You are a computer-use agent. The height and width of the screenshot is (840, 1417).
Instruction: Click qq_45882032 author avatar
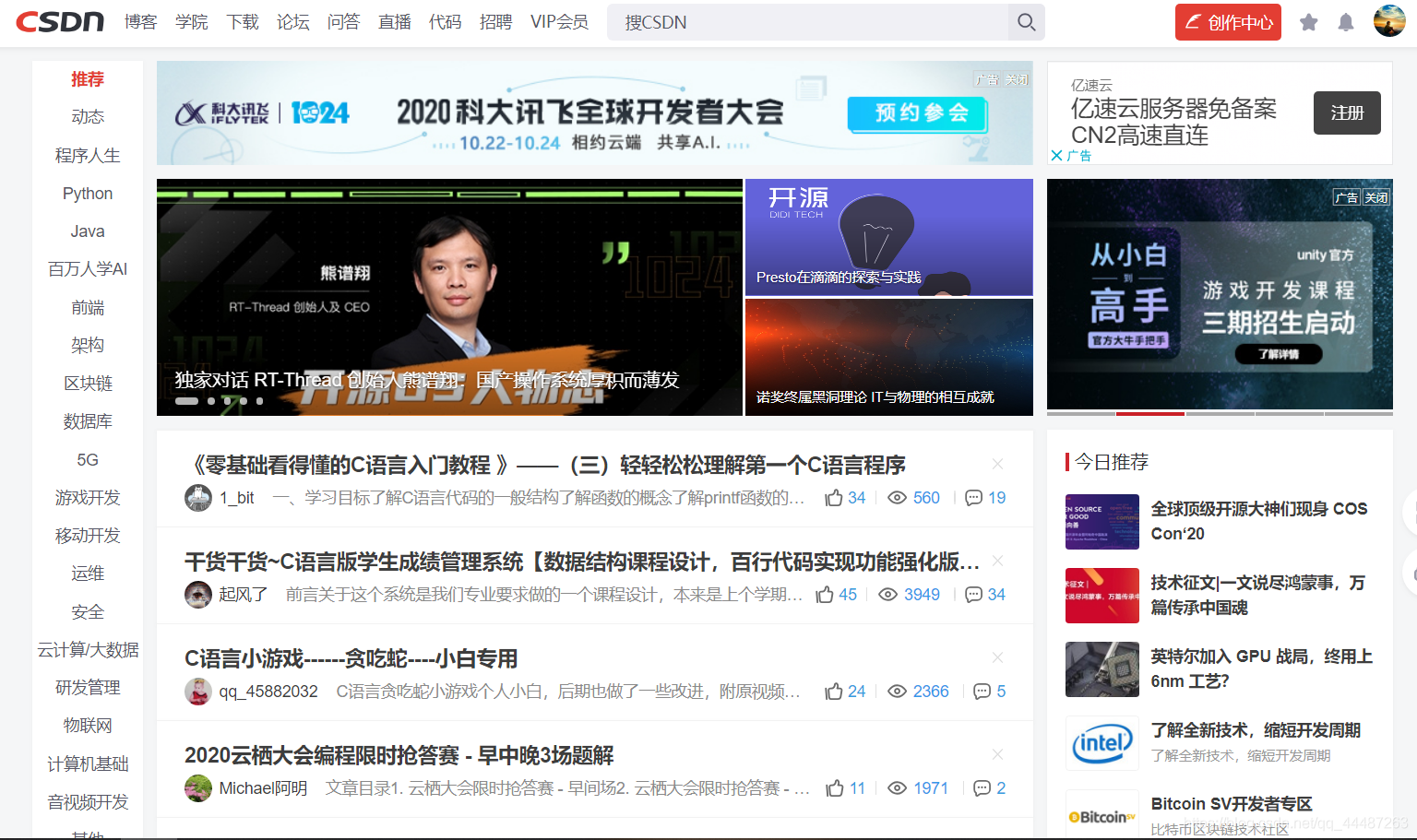click(x=198, y=692)
